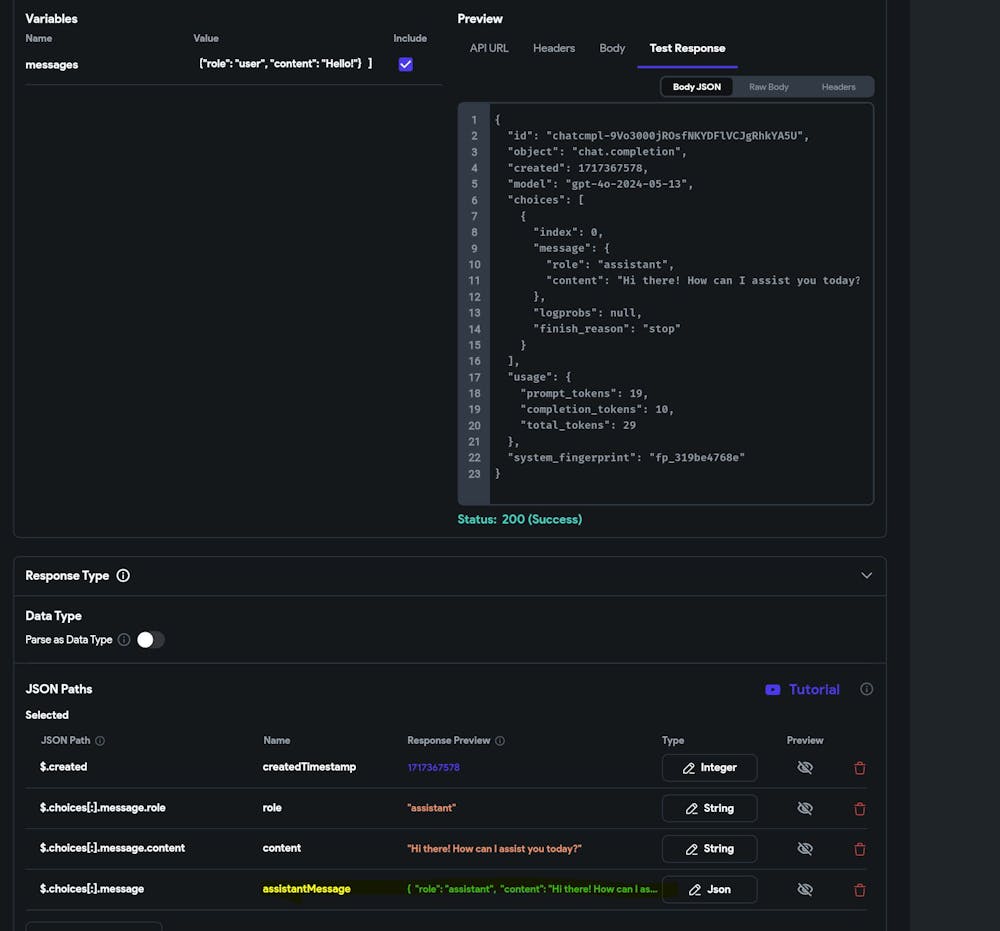
Task: Enable the Parse as Data Type toggle
Action: (150, 640)
